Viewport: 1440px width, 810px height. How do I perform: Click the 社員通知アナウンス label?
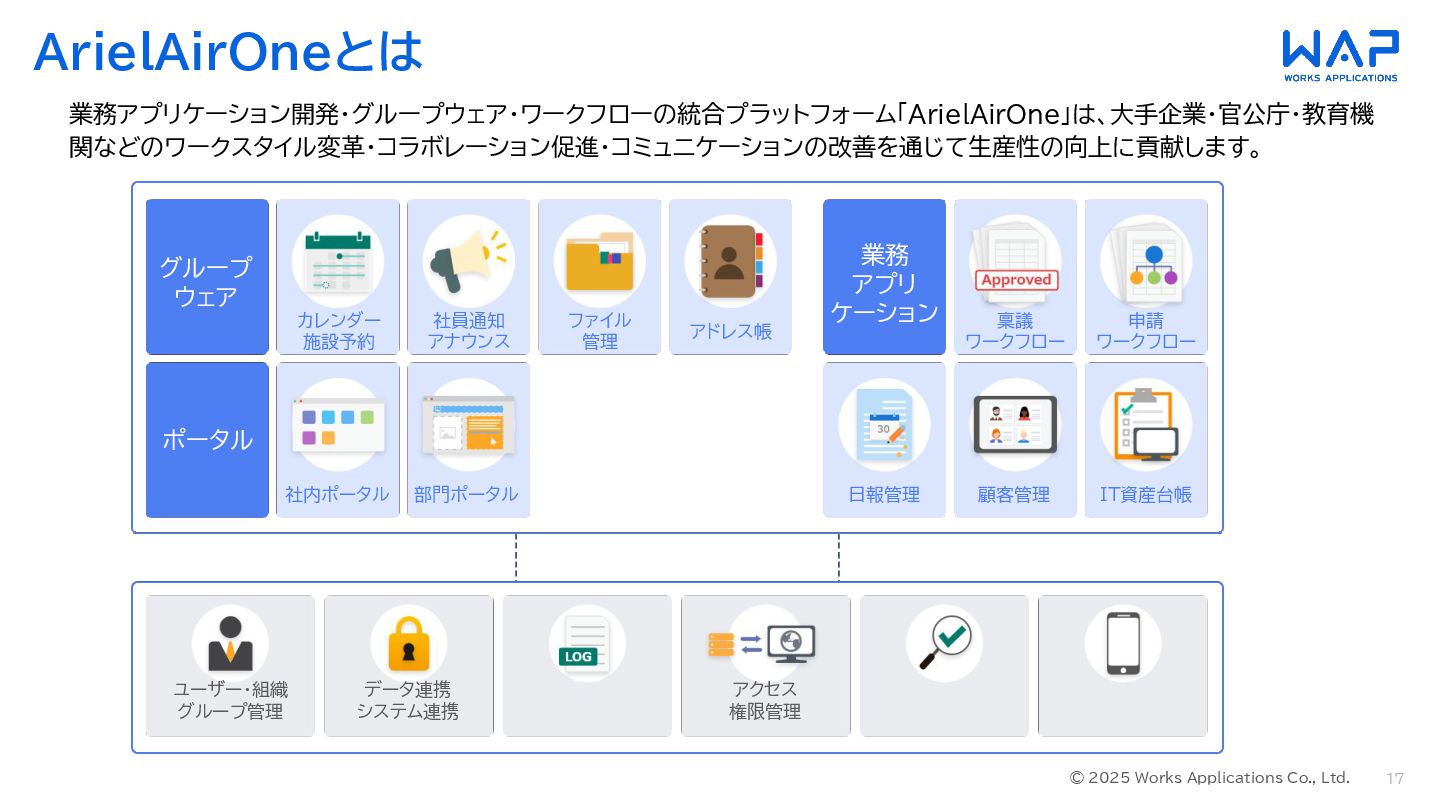point(469,331)
